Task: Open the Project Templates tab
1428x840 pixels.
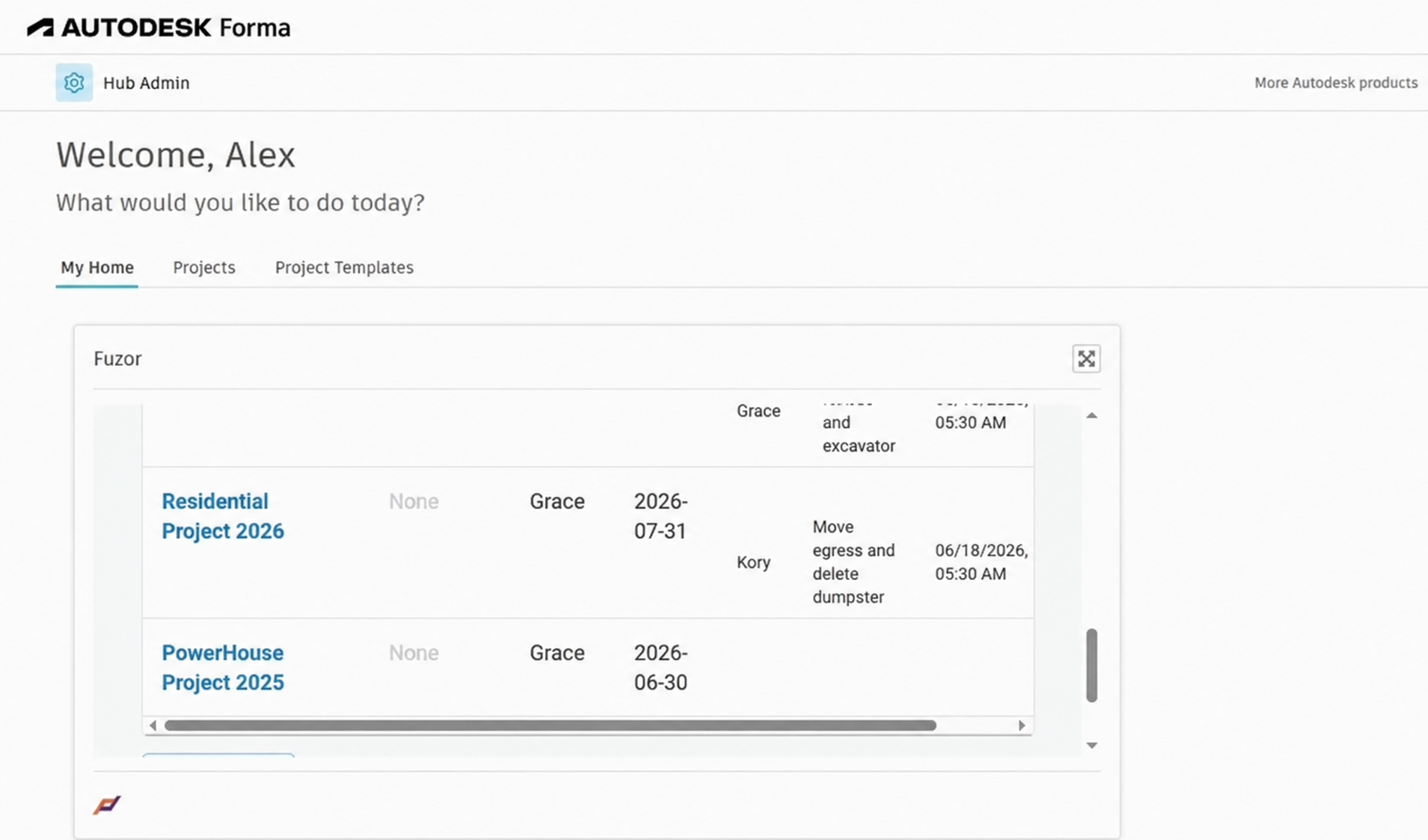Action: click(x=344, y=267)
